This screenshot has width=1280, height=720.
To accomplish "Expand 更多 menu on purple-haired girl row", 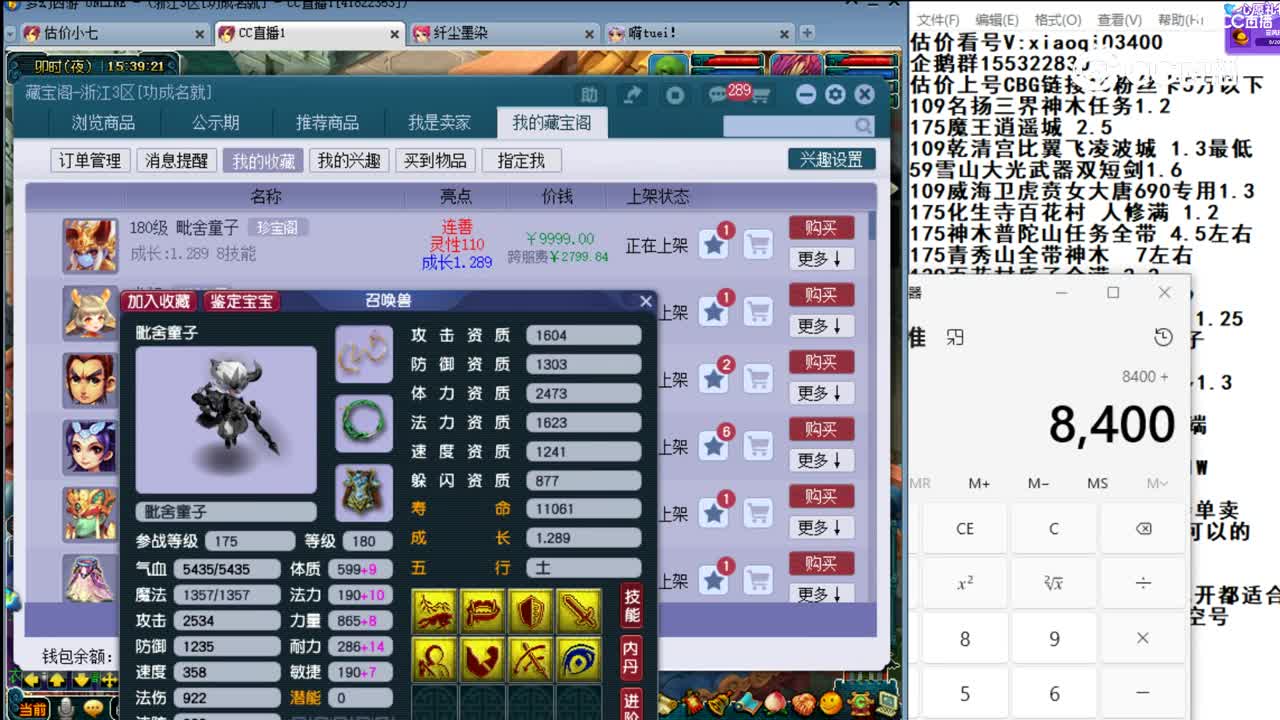I will point(820,460).
